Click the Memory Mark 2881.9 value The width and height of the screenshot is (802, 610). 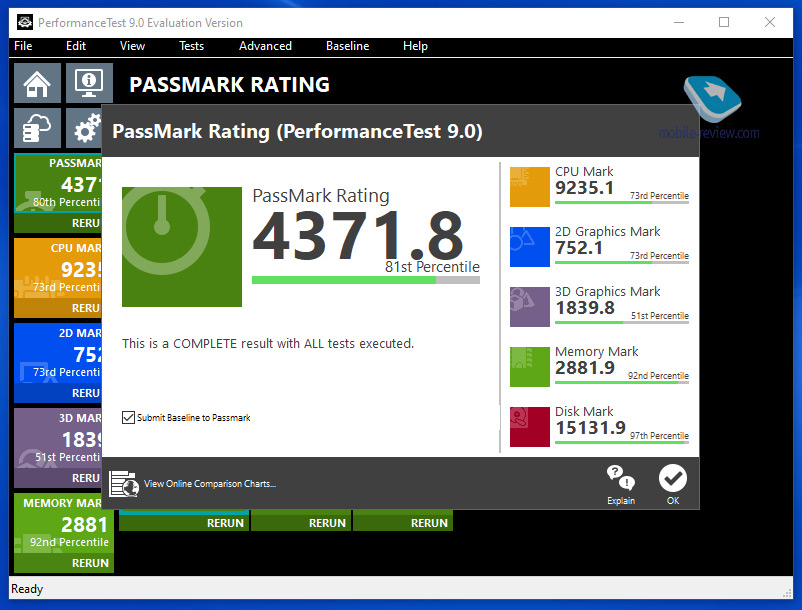tap(585, 368)
